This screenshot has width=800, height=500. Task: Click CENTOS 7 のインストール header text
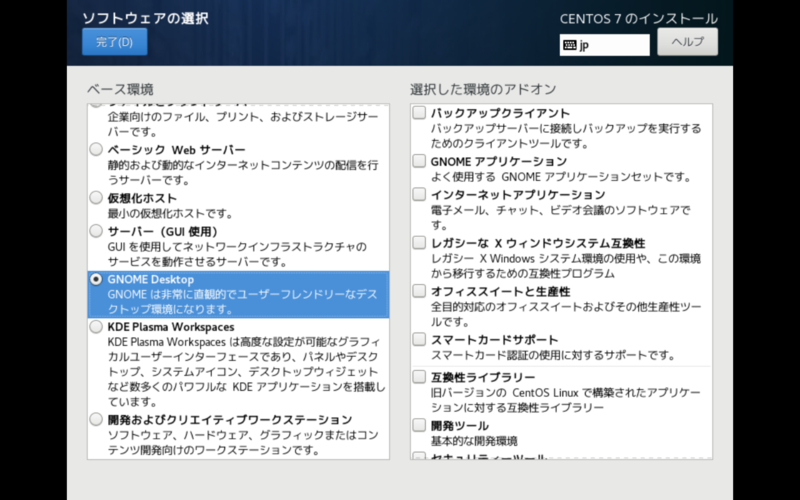tap(639, 19)
